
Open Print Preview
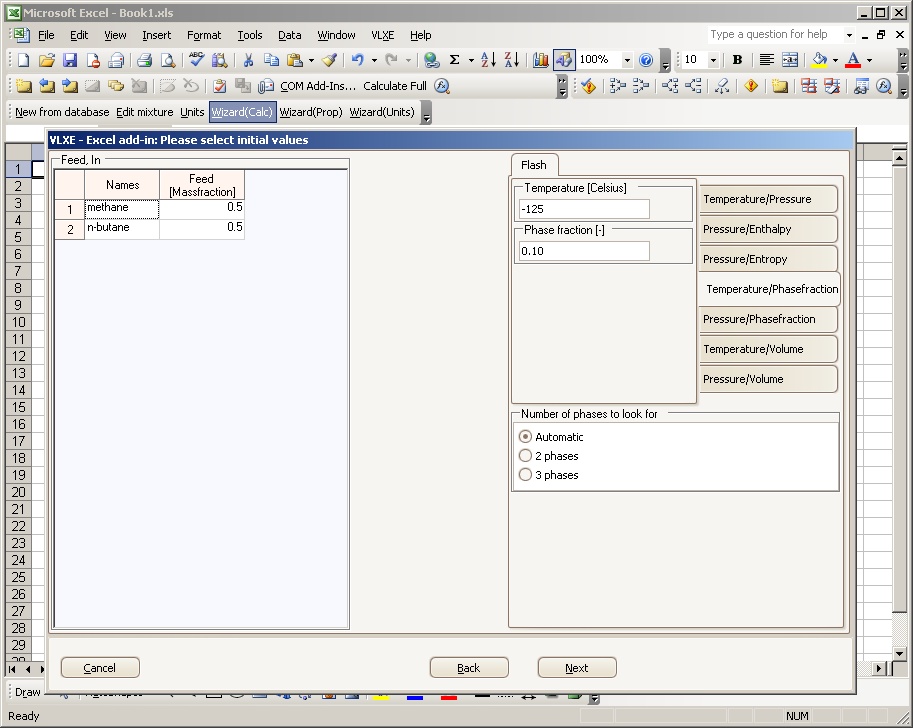(x=168, y=59)
